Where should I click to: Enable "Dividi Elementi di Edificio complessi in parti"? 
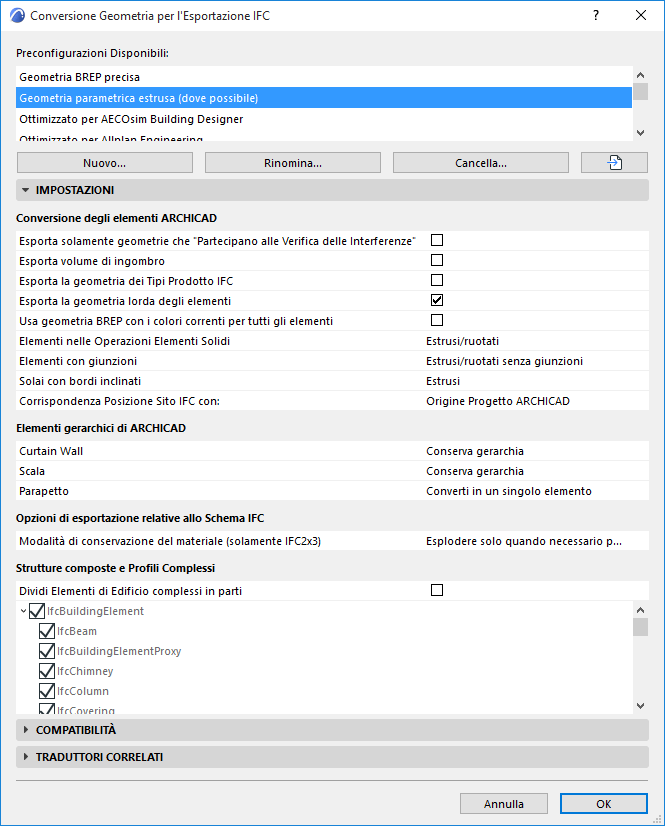436,590
